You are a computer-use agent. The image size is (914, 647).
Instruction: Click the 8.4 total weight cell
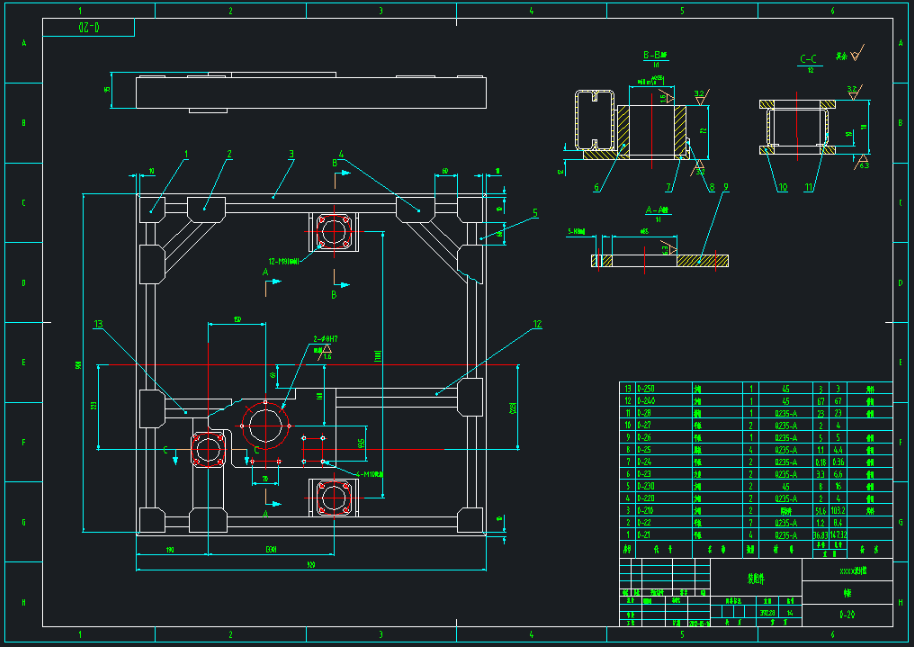coord(838,523)
